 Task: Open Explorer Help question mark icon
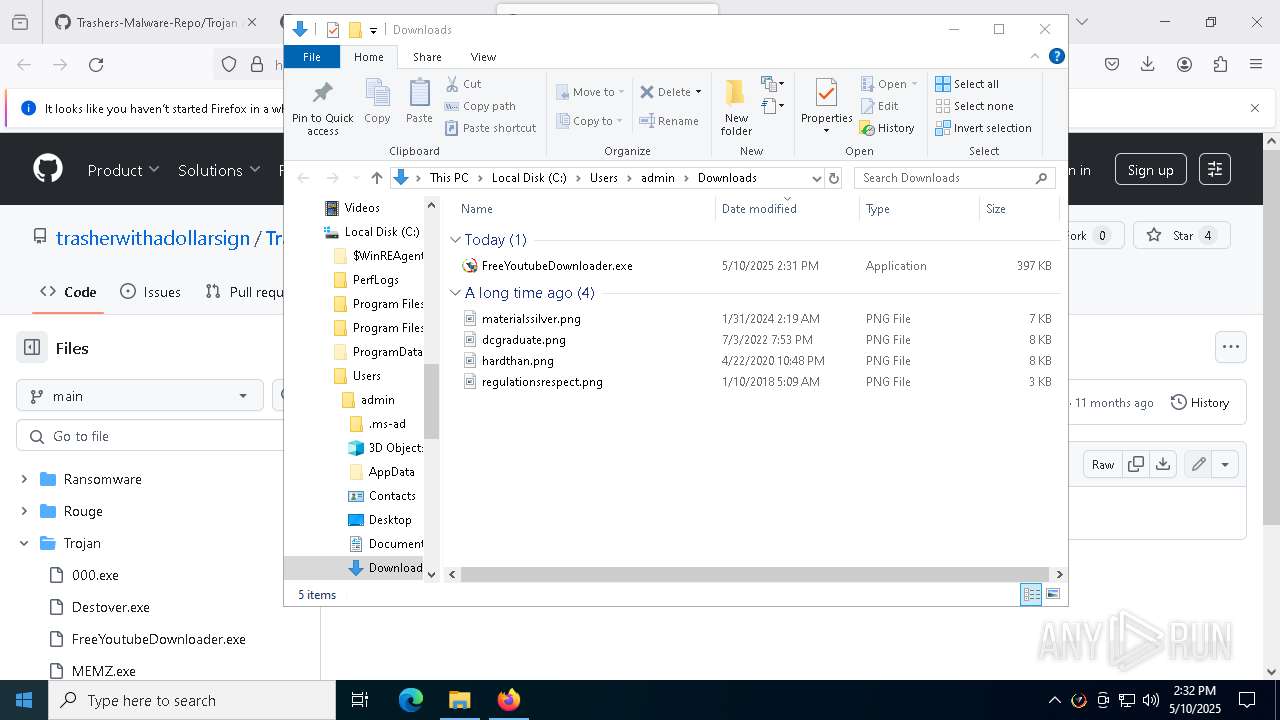pyautogui.click(x=1056, y=56)
